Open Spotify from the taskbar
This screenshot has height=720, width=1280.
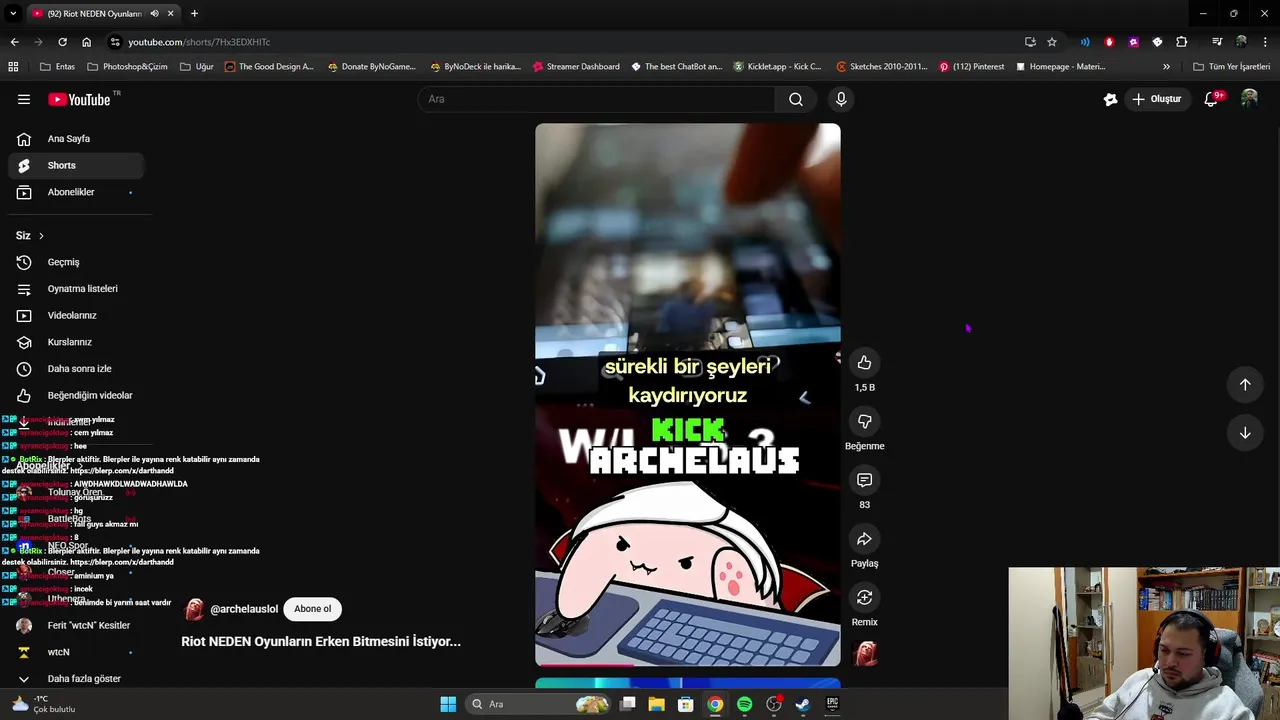click(744, 704)
